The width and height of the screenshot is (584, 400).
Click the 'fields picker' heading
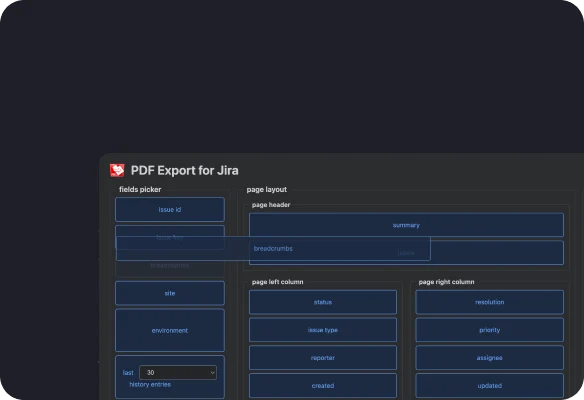140,189
